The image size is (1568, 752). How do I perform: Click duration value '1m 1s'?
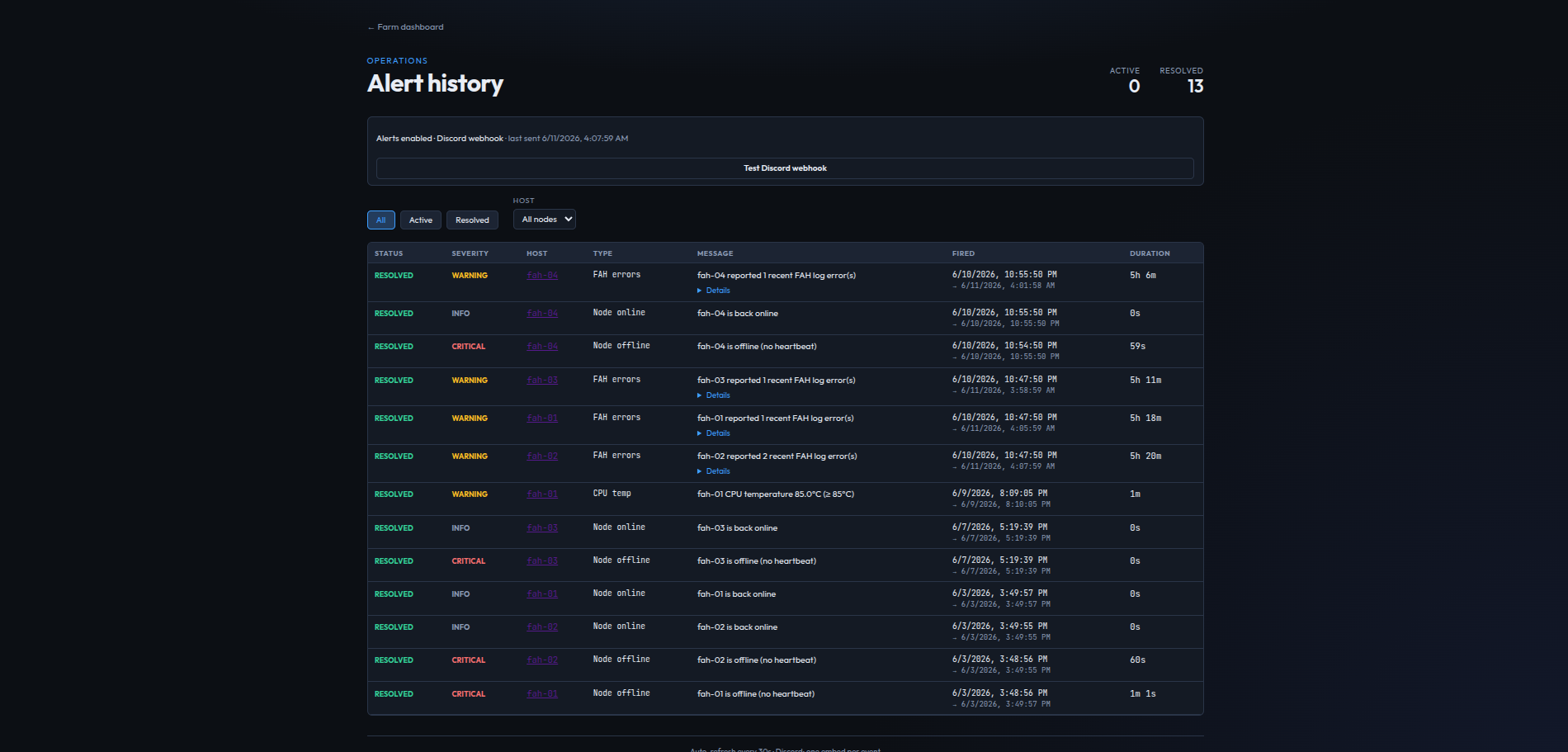[x=1143, y=694]
